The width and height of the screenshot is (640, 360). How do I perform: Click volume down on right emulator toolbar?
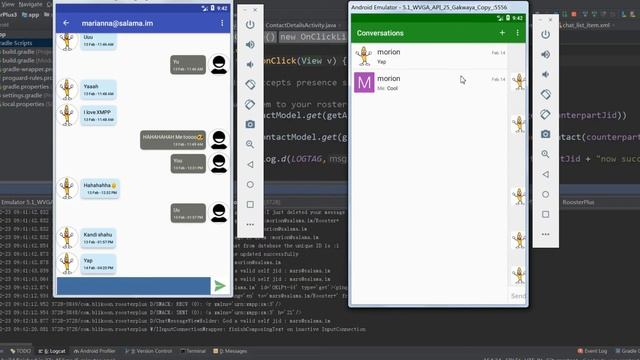click(x=546, y=74)
